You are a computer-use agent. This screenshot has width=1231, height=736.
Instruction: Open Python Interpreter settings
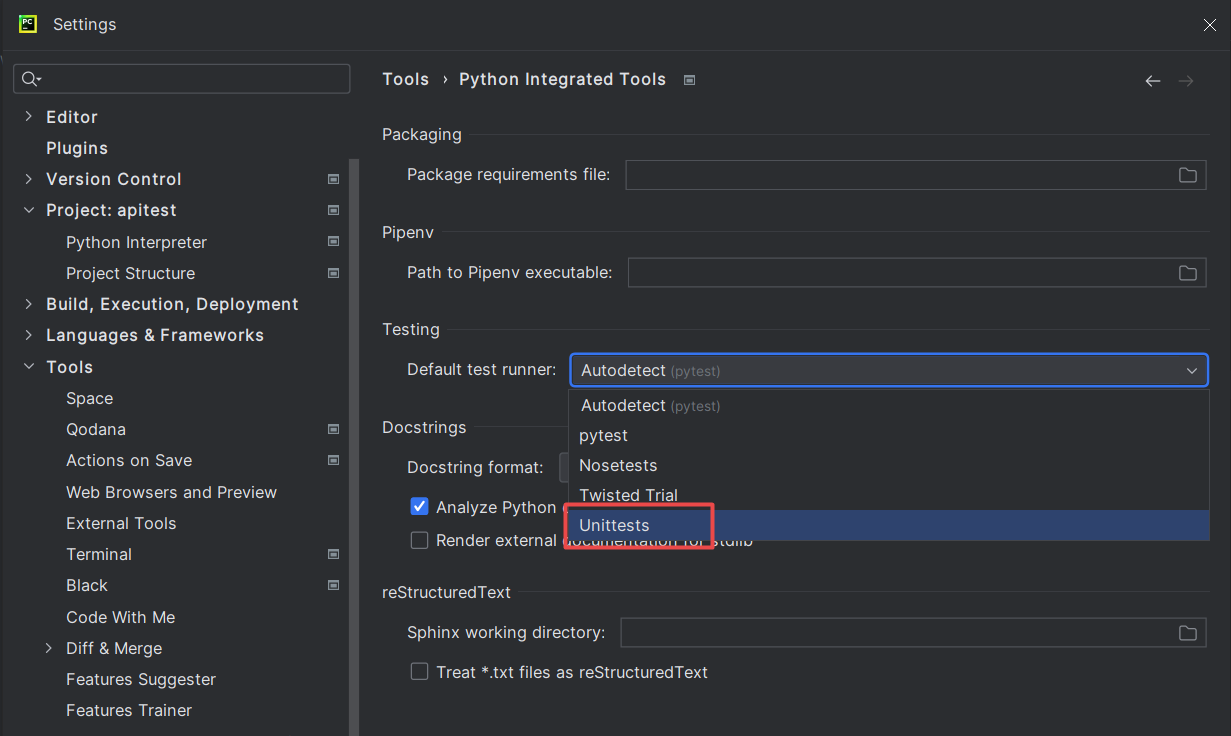[136, 242]
